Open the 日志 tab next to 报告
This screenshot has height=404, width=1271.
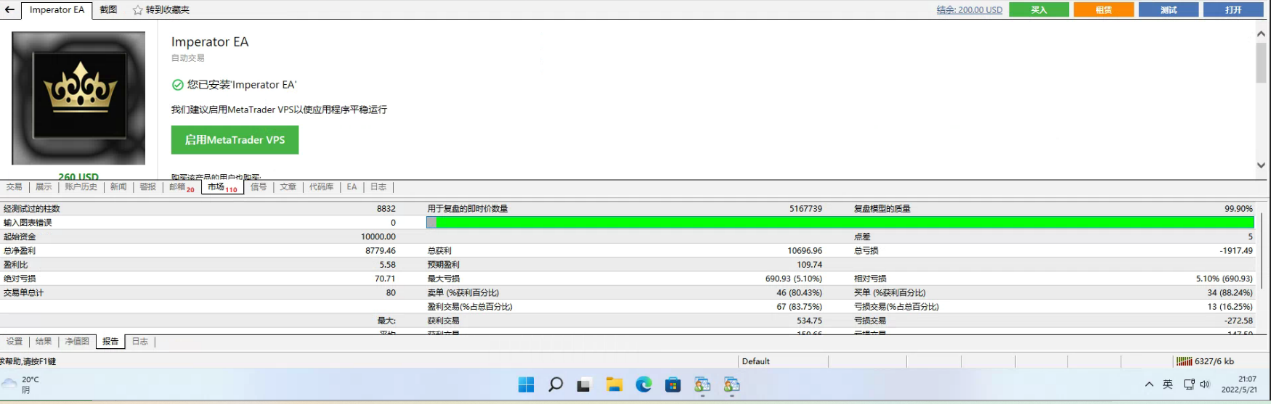(139, 341)
